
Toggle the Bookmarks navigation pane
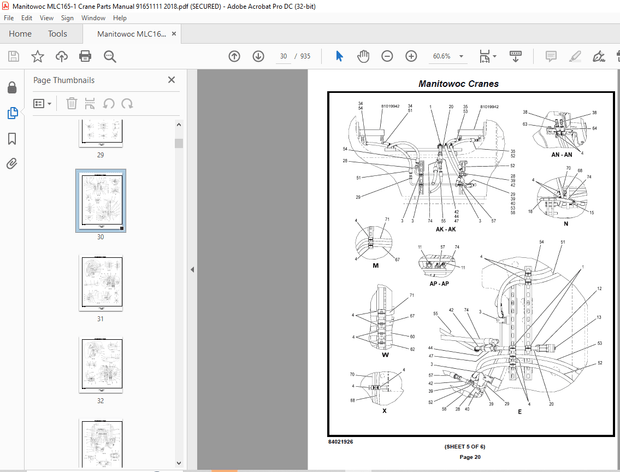(12, 138)
